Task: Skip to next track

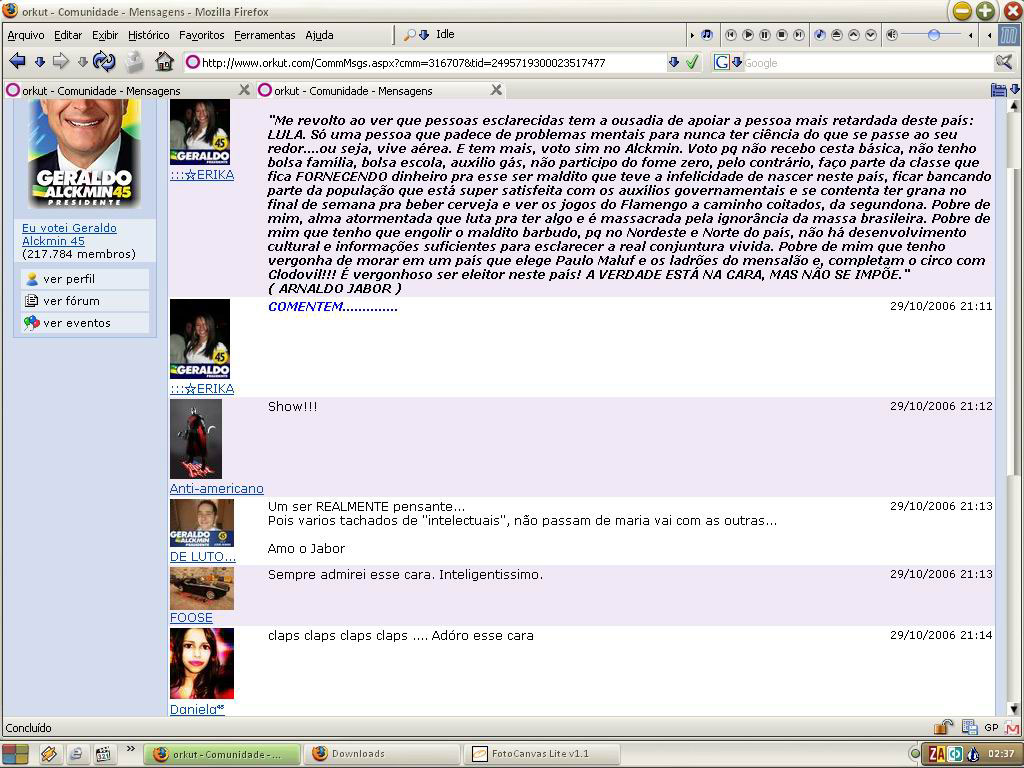Action: (x=799, y=35)
